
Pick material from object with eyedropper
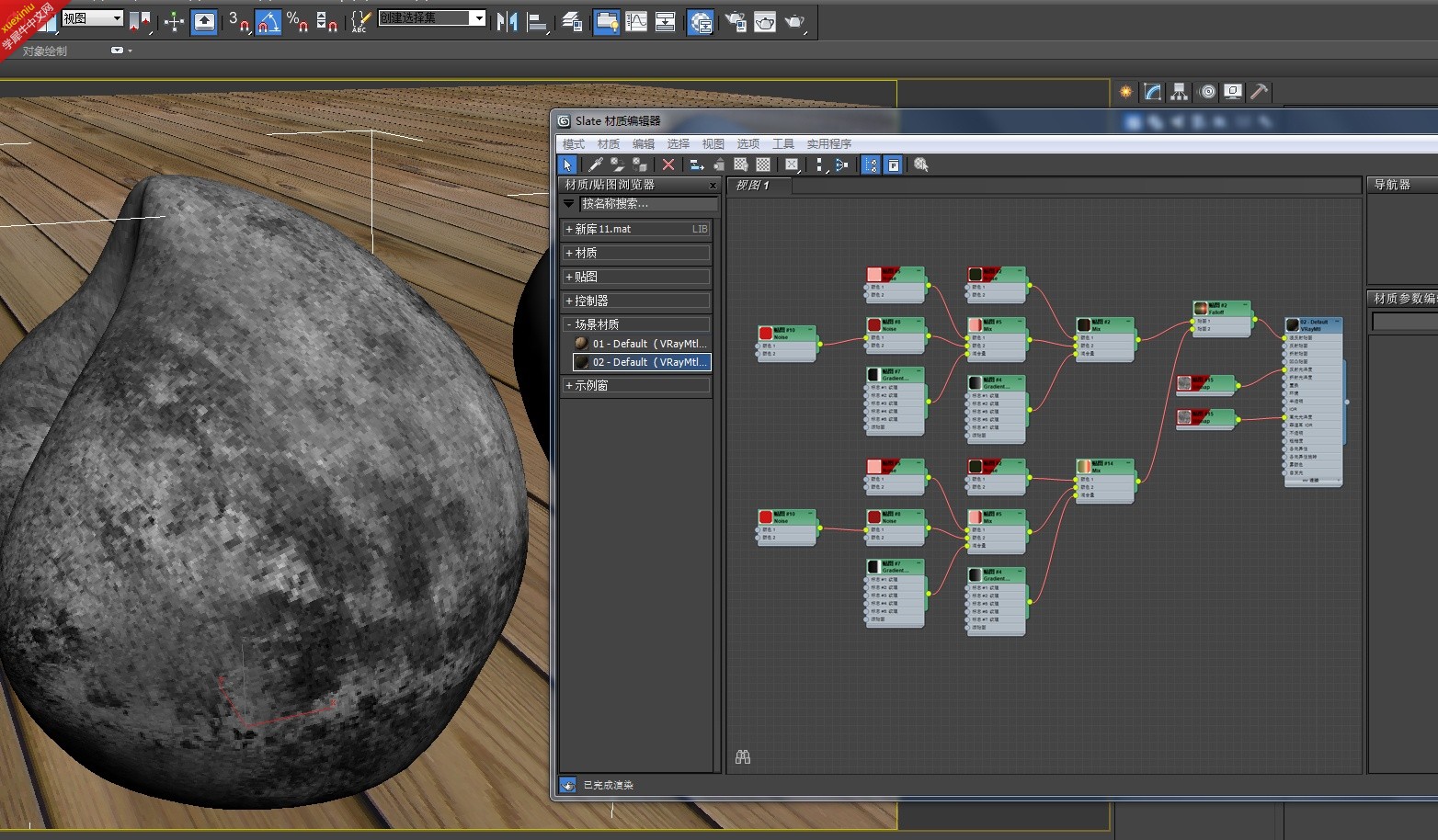pos(596,165)
